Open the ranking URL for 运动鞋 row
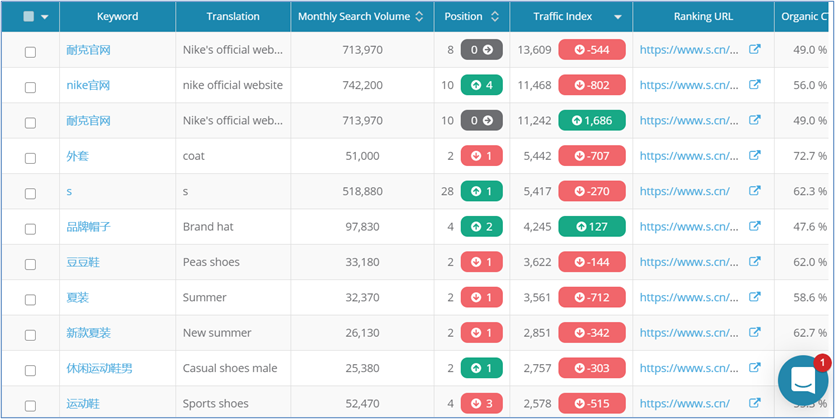Screen dimensions: 835x419 click(x=685, y=404)
